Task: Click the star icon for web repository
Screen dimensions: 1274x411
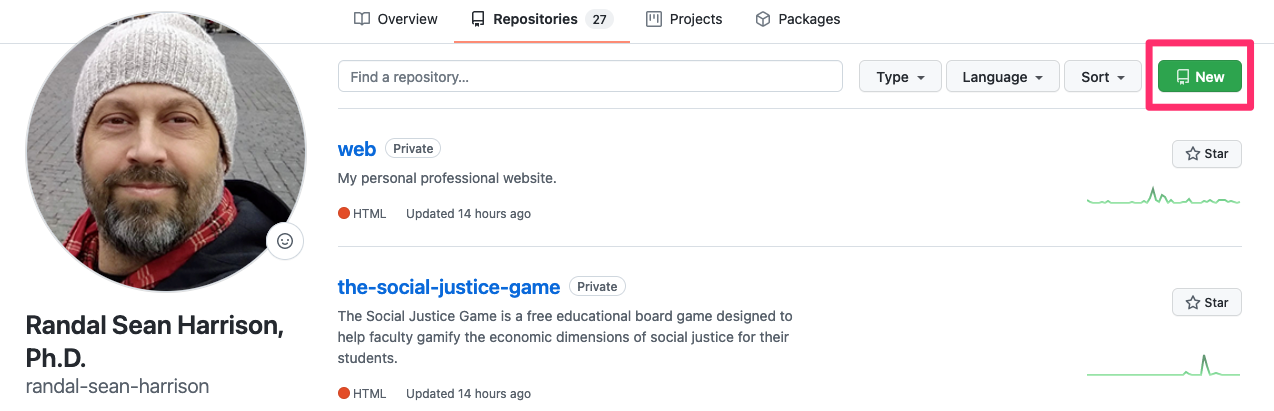Action: [x=1192, y=154]
